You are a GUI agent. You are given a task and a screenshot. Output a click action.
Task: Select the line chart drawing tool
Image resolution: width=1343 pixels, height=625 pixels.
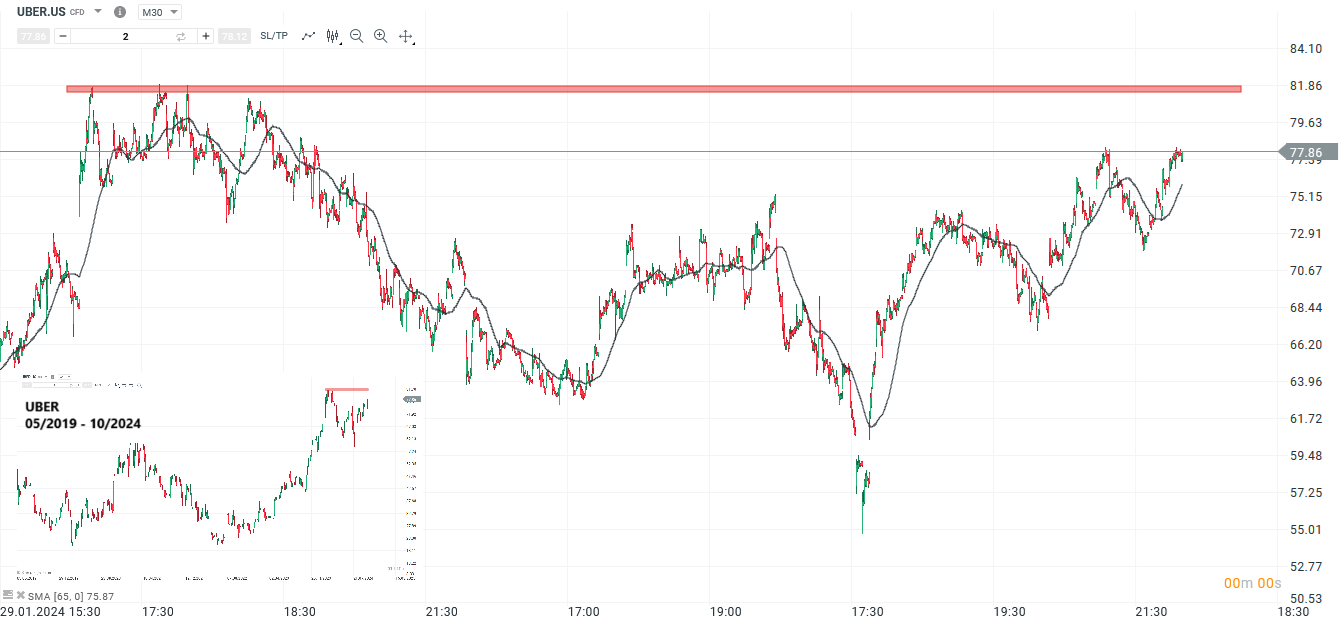309,35
